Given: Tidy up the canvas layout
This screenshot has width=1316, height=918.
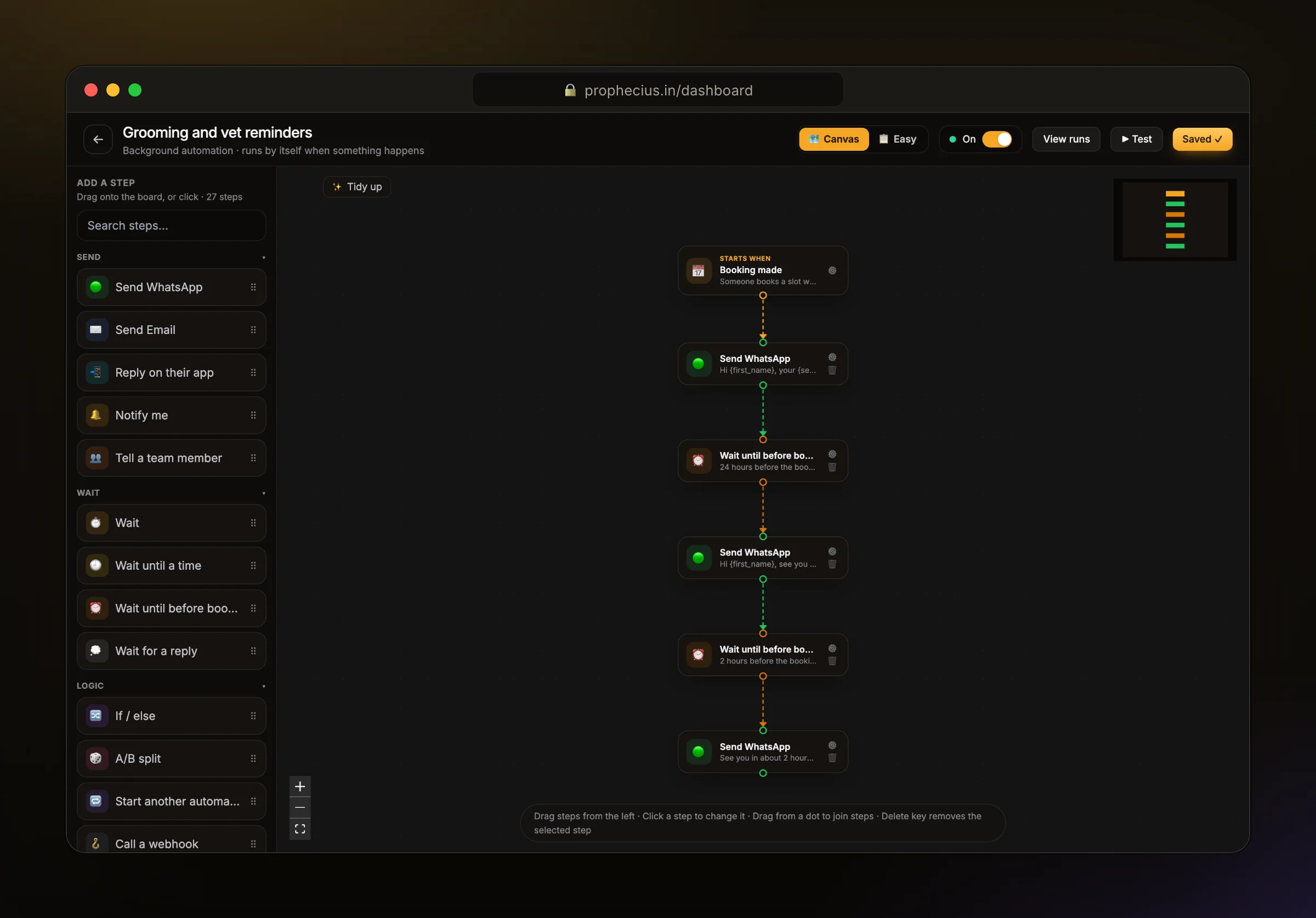Looking at the screenshot, I should click(x=357, y=187).
